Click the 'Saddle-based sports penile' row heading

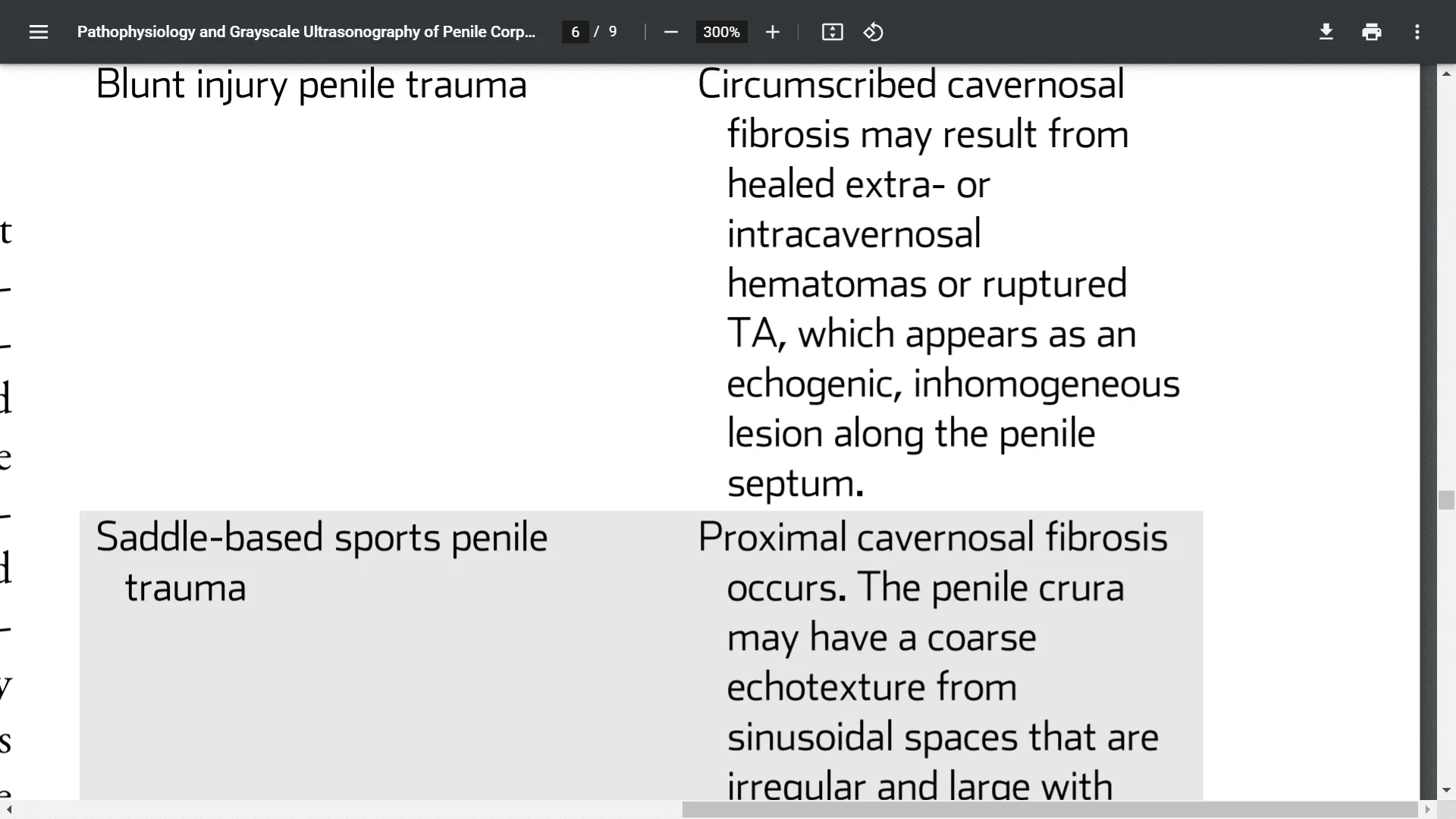pyautogui.click(x=322, y=538)
